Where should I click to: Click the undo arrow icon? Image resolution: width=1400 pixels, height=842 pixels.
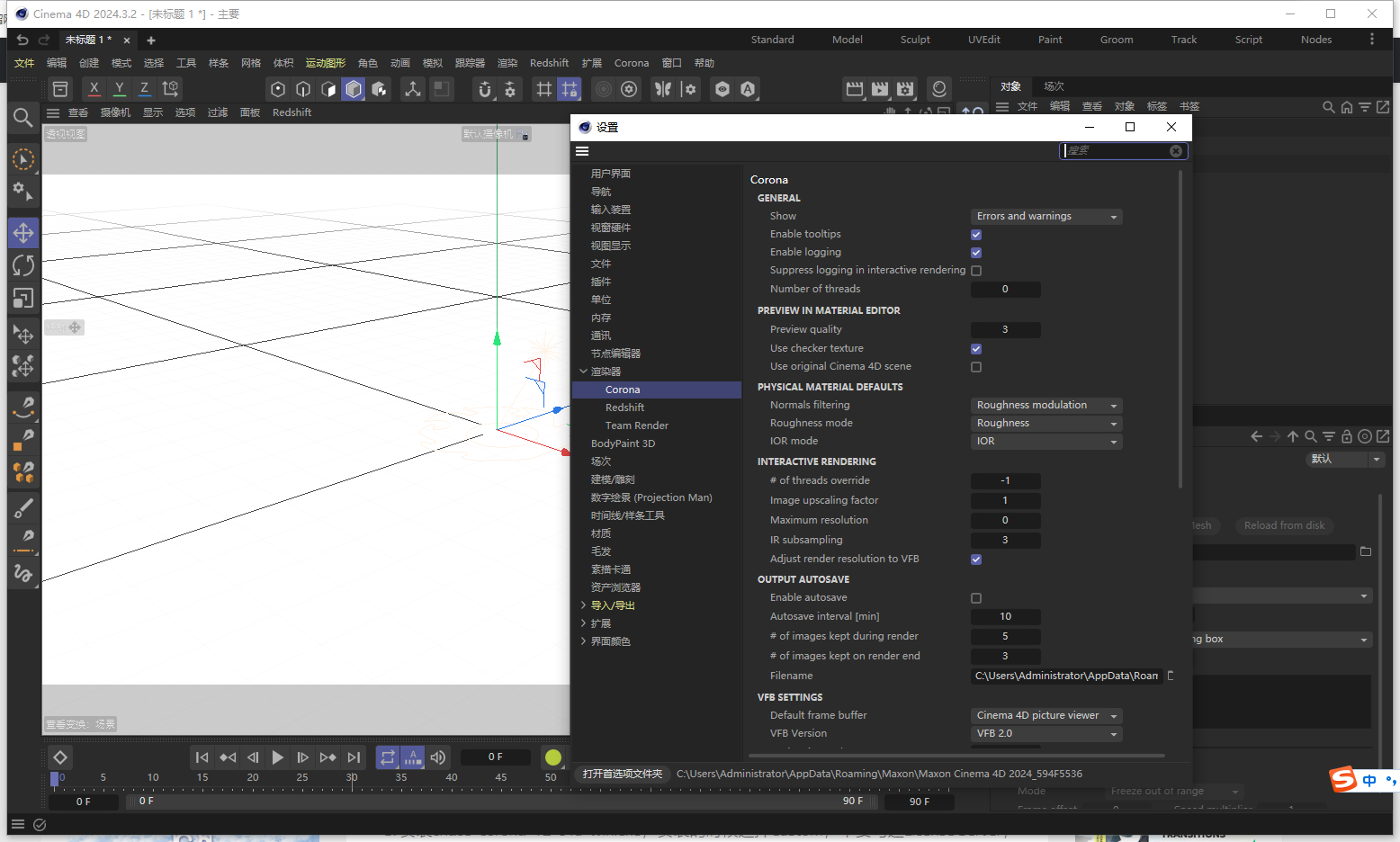pyautogui.click(x=22, y=40)
